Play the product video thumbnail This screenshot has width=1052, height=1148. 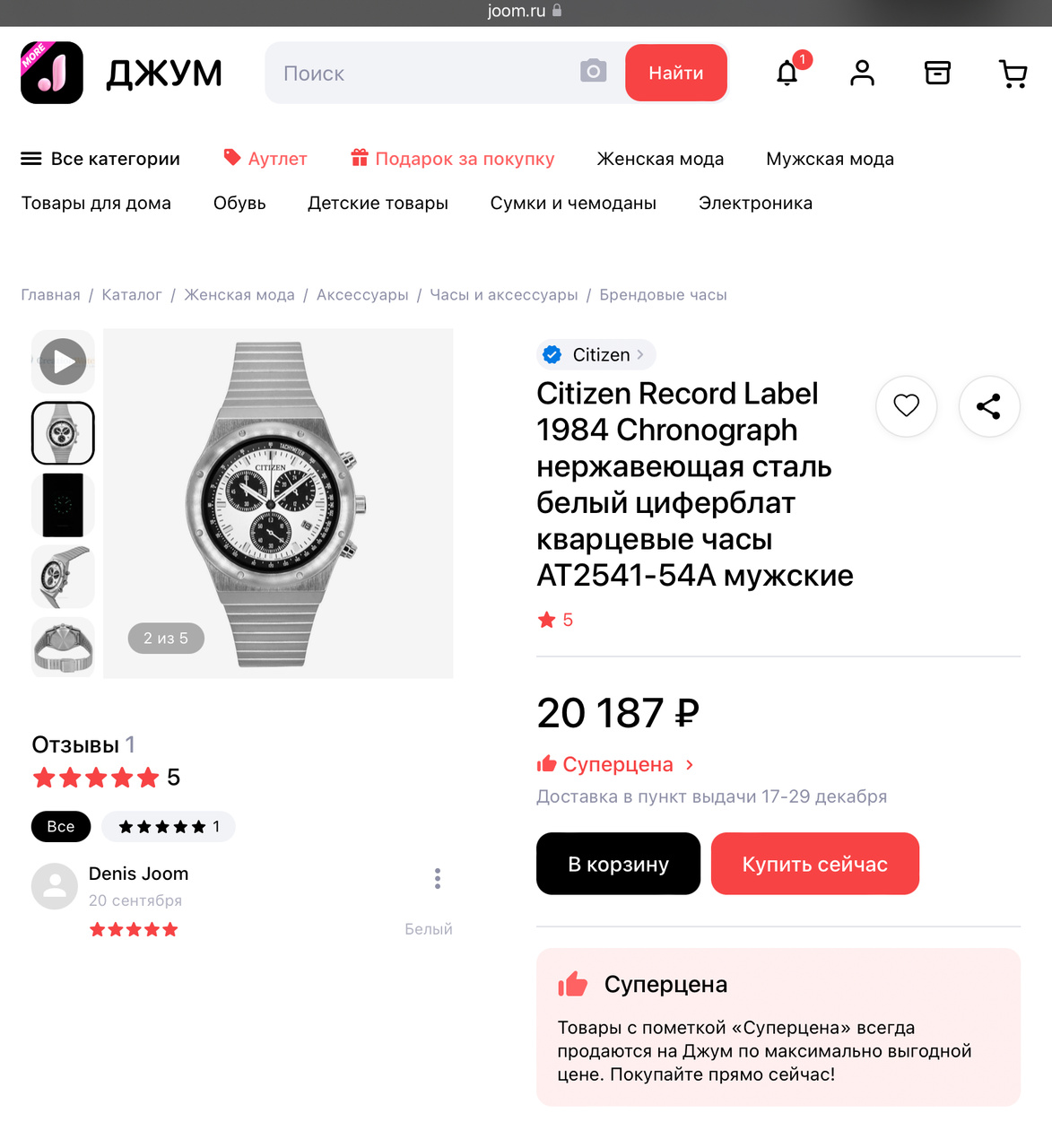[x=63, y=361]
